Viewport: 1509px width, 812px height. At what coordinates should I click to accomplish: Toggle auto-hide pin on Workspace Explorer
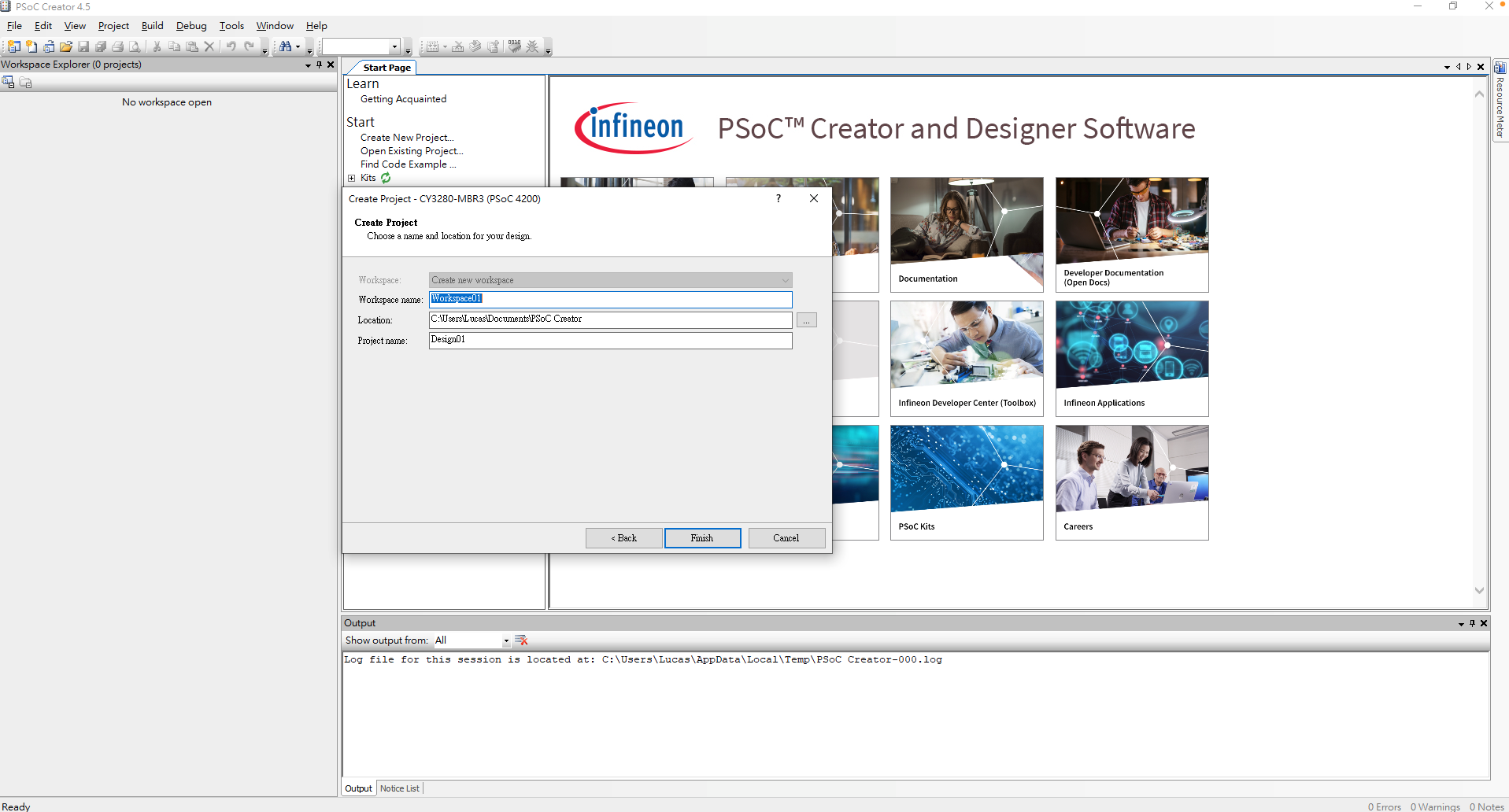pos(319,65)
